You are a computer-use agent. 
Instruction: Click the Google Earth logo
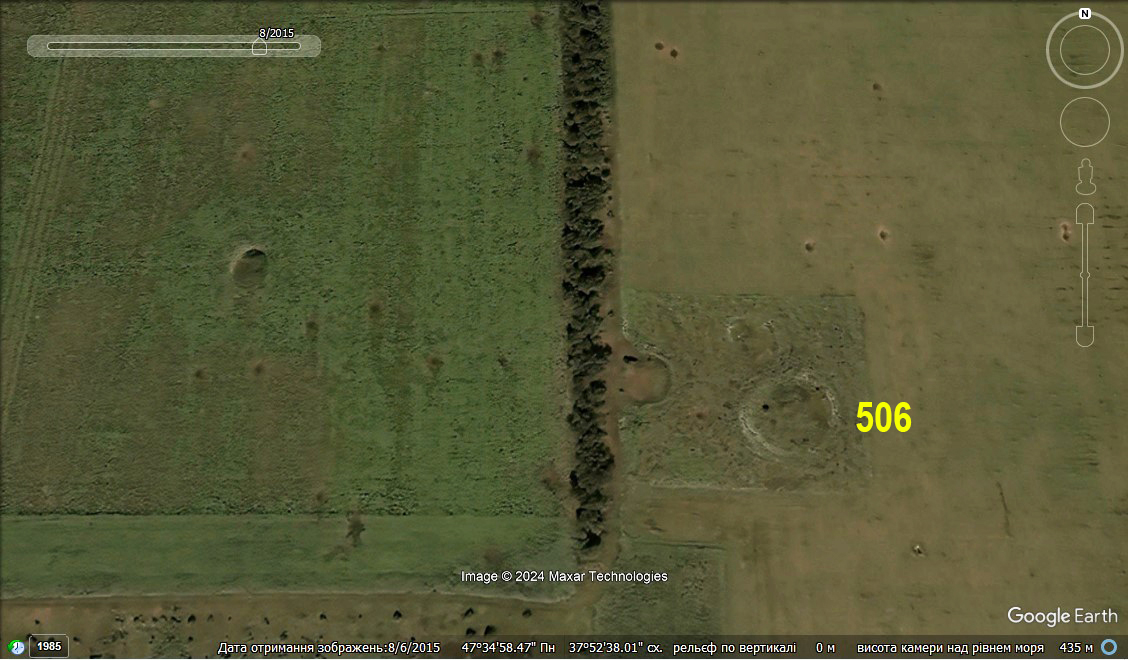[1062, 616]
